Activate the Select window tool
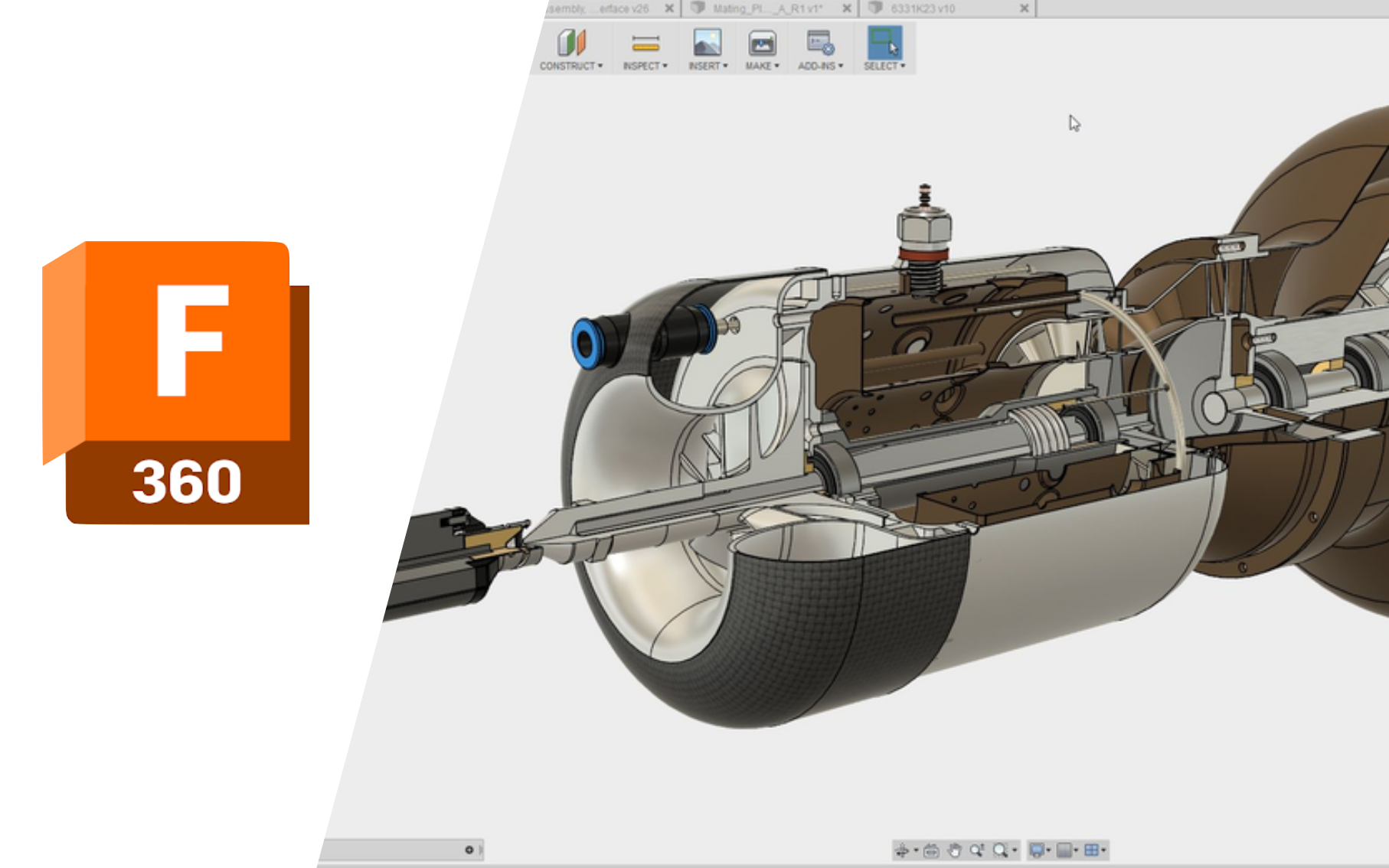1389x868 pixels. pyautogui.click(x=885, y=42)
